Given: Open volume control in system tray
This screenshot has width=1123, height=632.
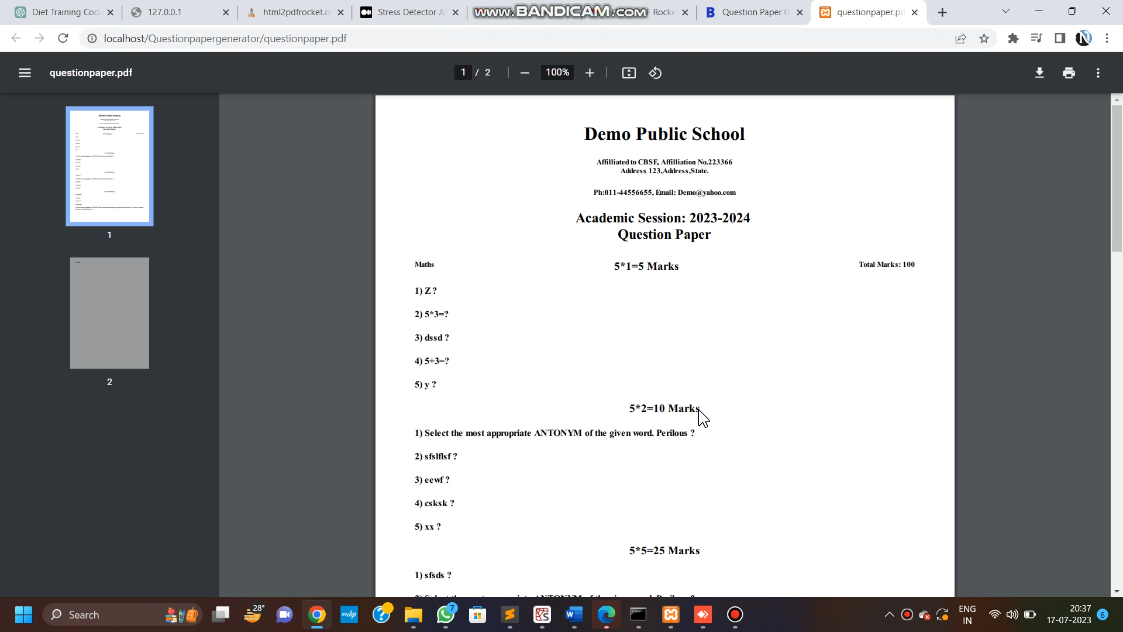Looking at the screenshot, I should (x=1012, y=615).
